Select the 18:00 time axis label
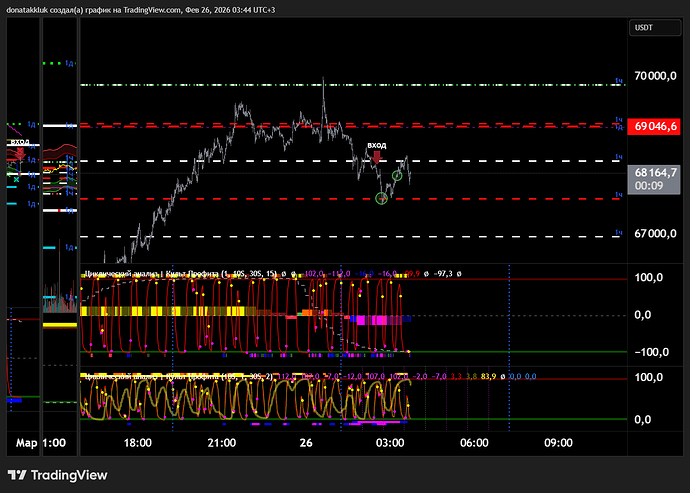The height and width of the screenshot is (493, 690). (x=137, y=442)
